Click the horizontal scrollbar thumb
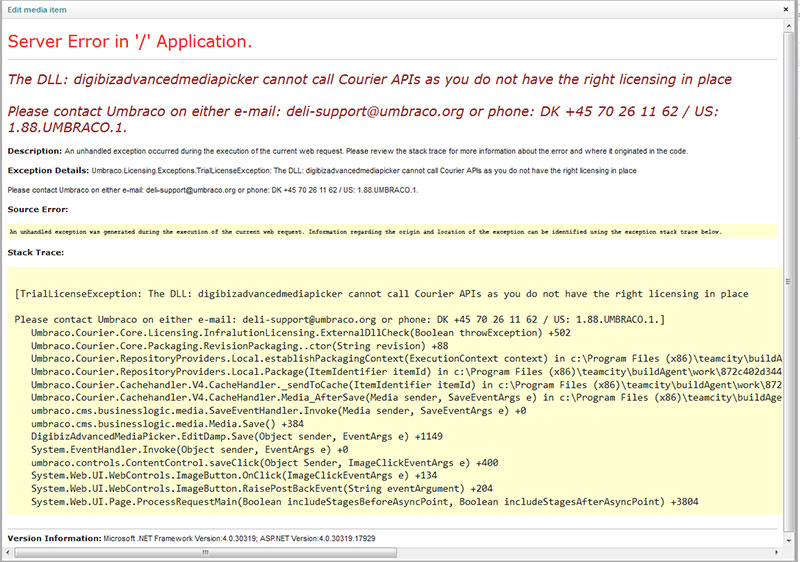This screenshot has height=562, width=800. click(206, 552)
